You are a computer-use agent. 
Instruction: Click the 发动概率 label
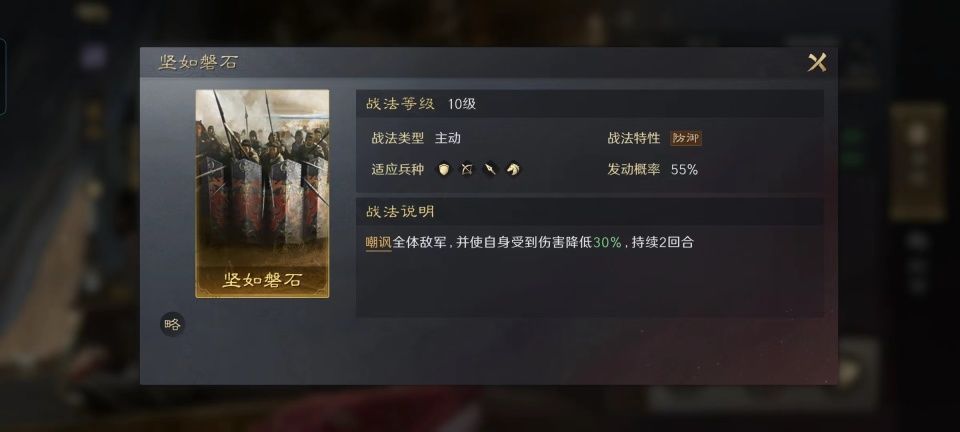tap(634, 169)
